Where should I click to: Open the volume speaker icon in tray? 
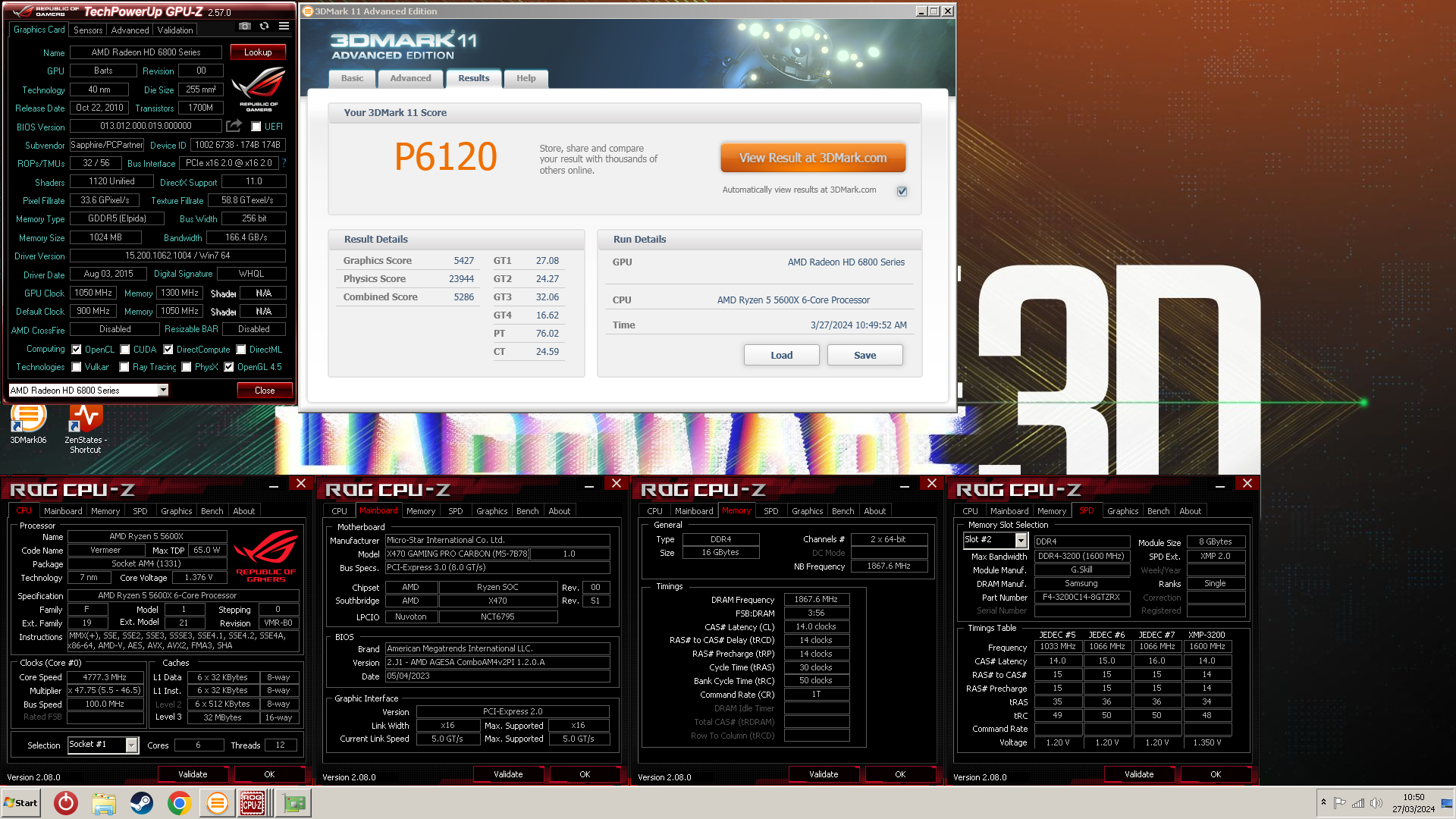coord(1376,802)
